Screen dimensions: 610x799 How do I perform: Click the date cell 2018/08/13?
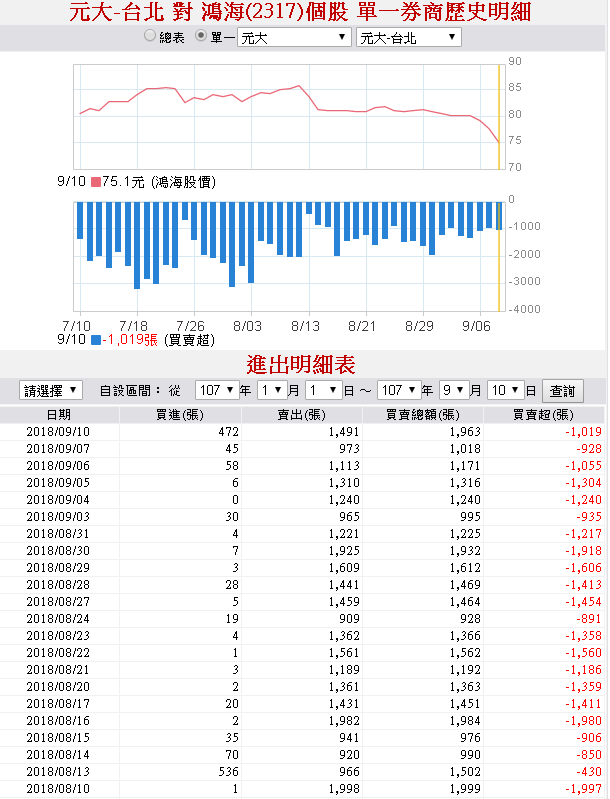click(58, 771)
